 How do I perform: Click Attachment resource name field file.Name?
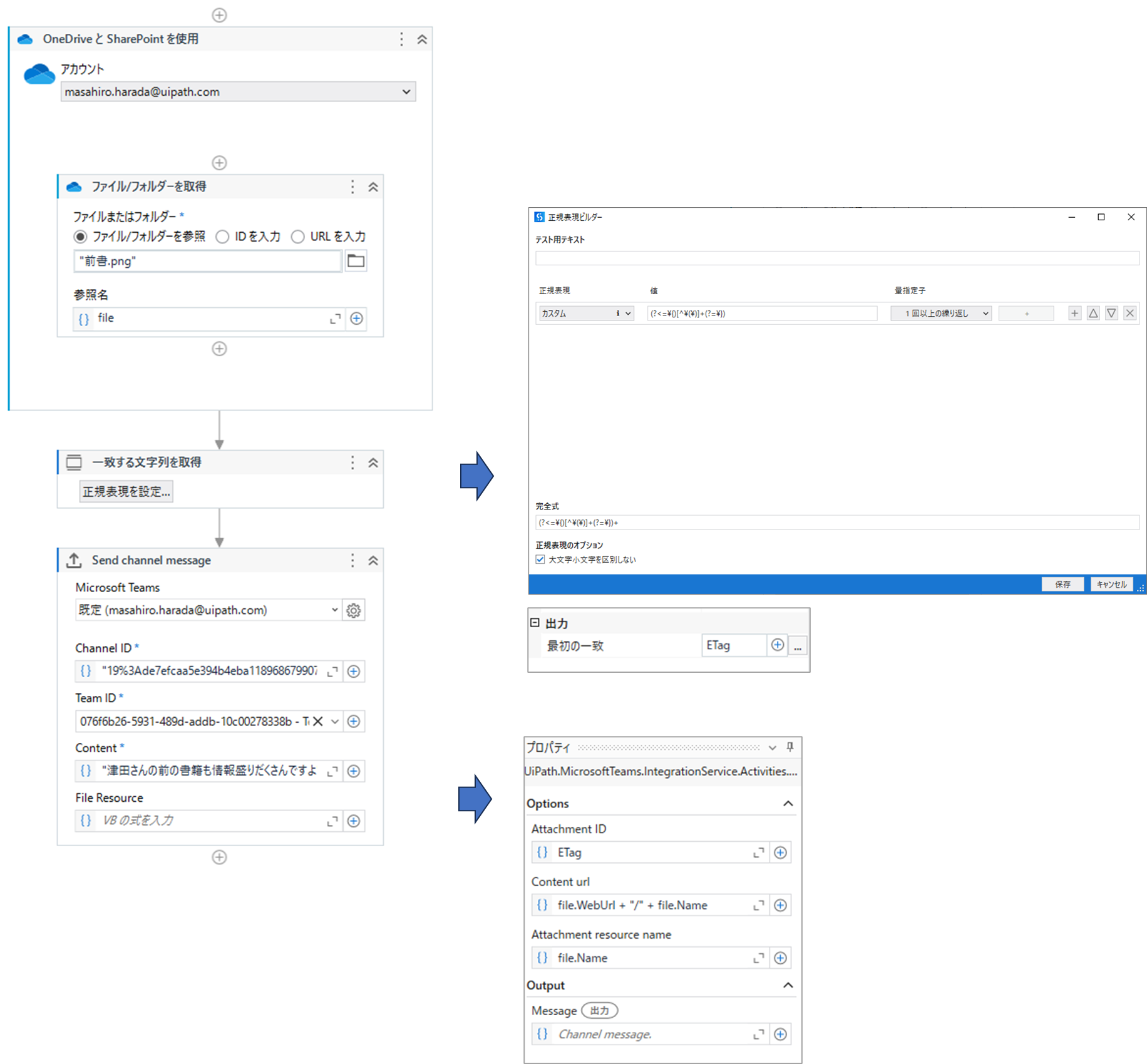click(649, 958)
